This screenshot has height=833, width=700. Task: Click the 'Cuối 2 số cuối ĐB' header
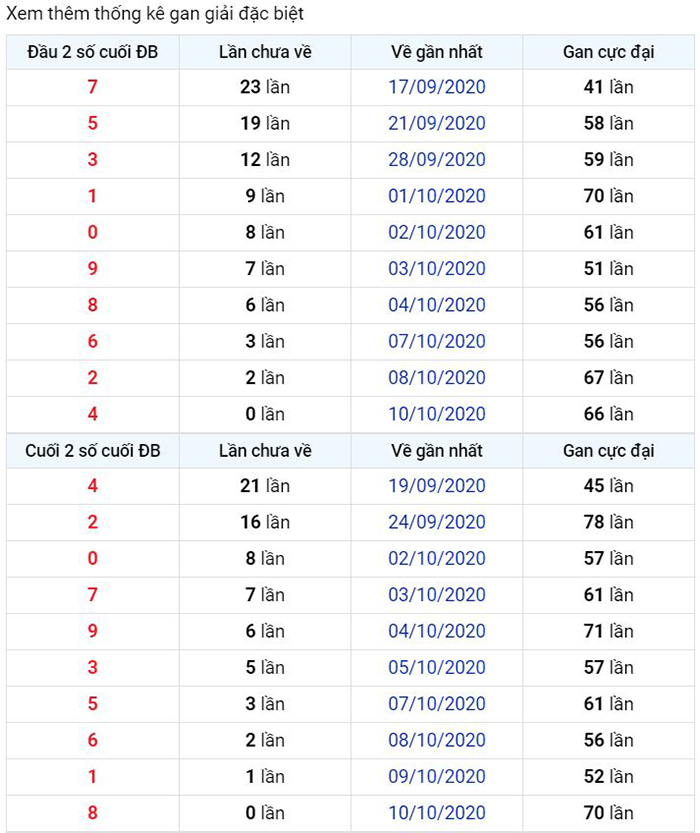point(92,450)
